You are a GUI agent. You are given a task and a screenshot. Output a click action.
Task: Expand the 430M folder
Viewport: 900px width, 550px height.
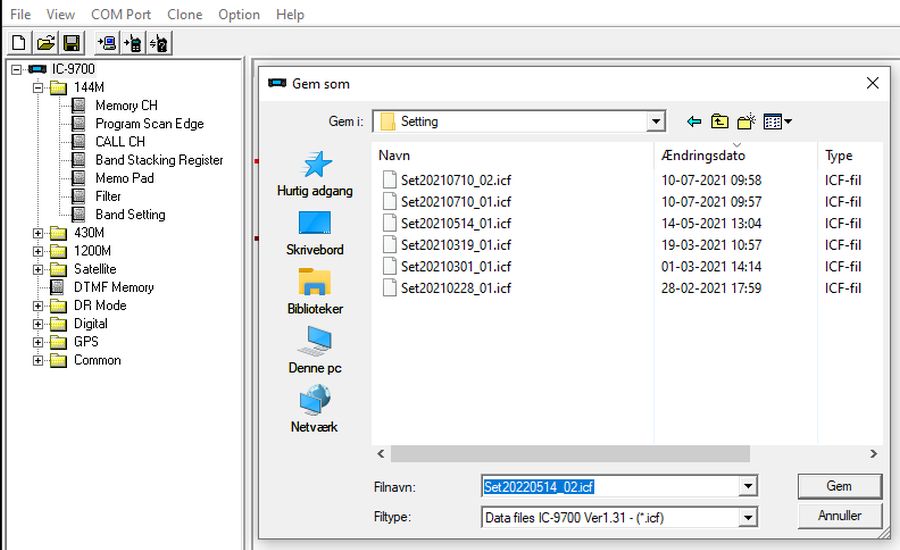(x=38, y=233)
